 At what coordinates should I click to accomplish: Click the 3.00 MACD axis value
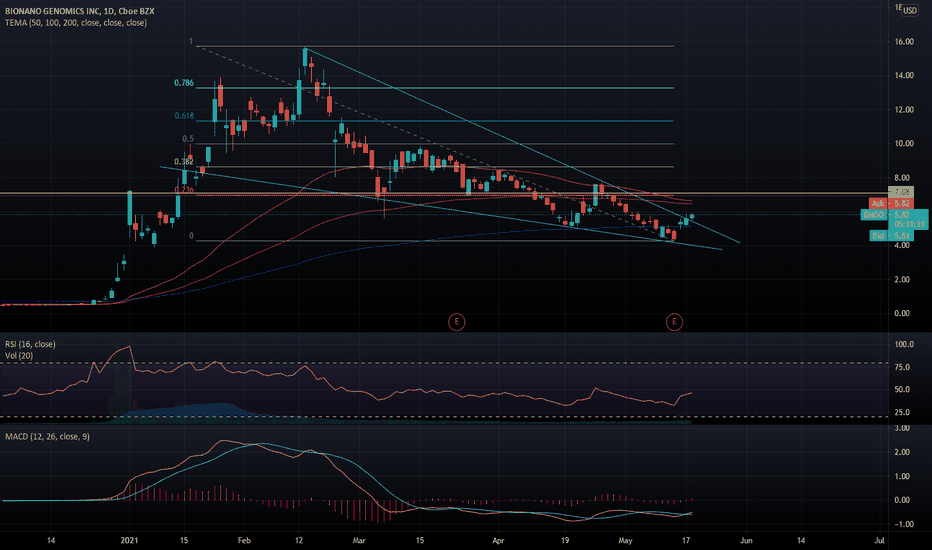902,428
